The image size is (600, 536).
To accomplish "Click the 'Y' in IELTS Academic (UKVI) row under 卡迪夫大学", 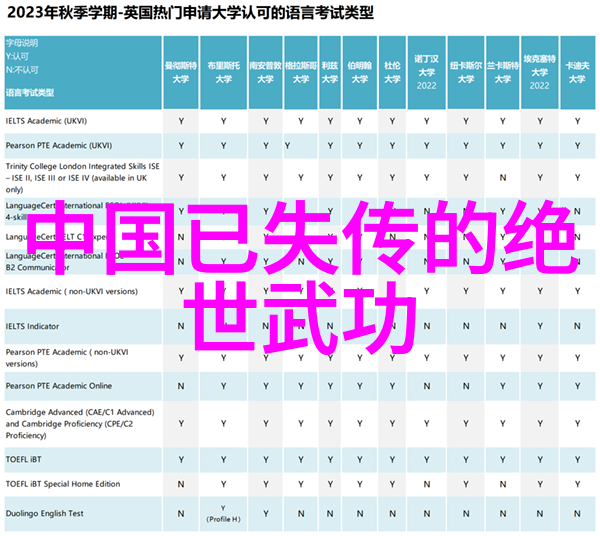I will click(x=577, y=122).
